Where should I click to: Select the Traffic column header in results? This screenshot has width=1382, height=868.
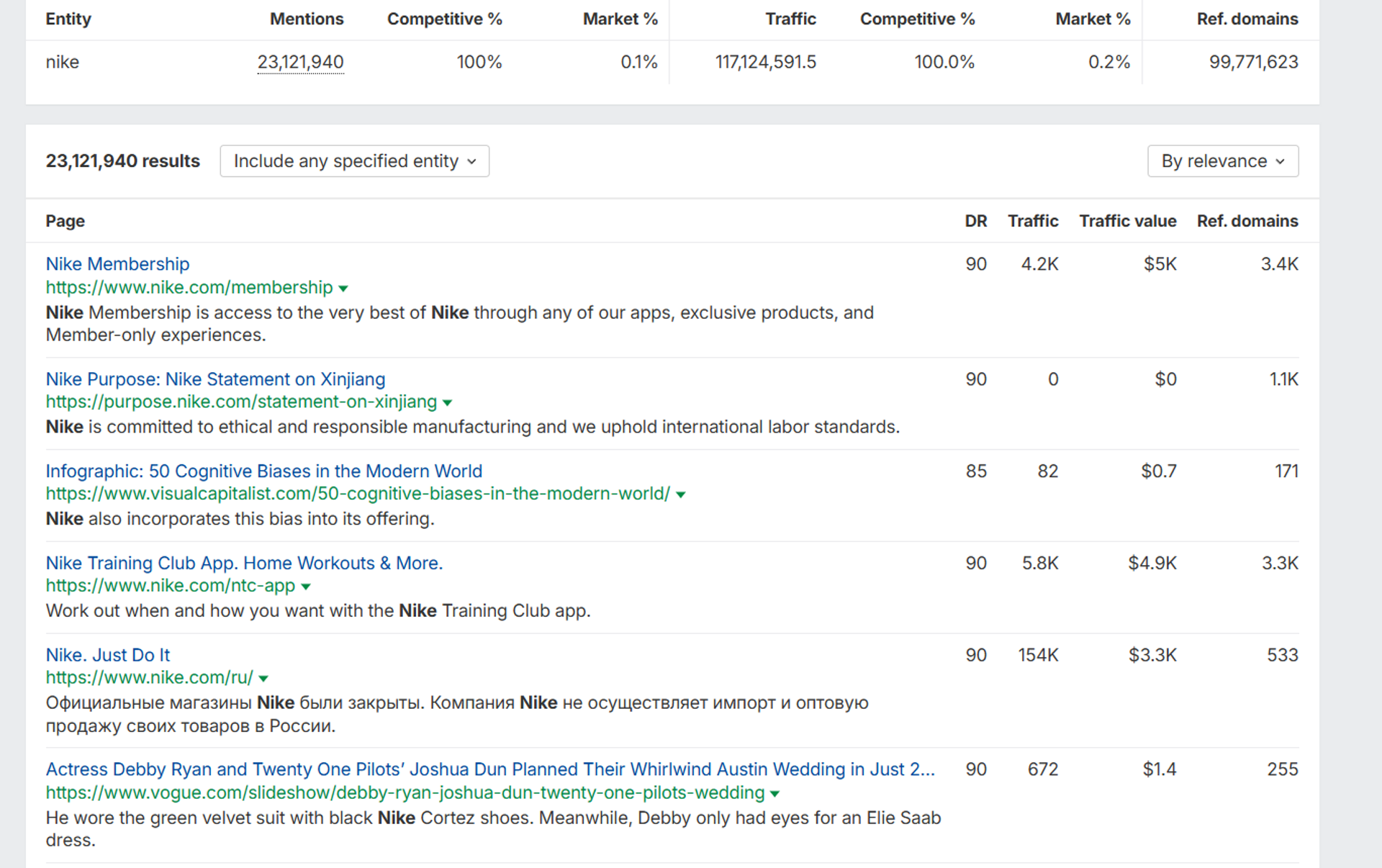pos(1033,221)
